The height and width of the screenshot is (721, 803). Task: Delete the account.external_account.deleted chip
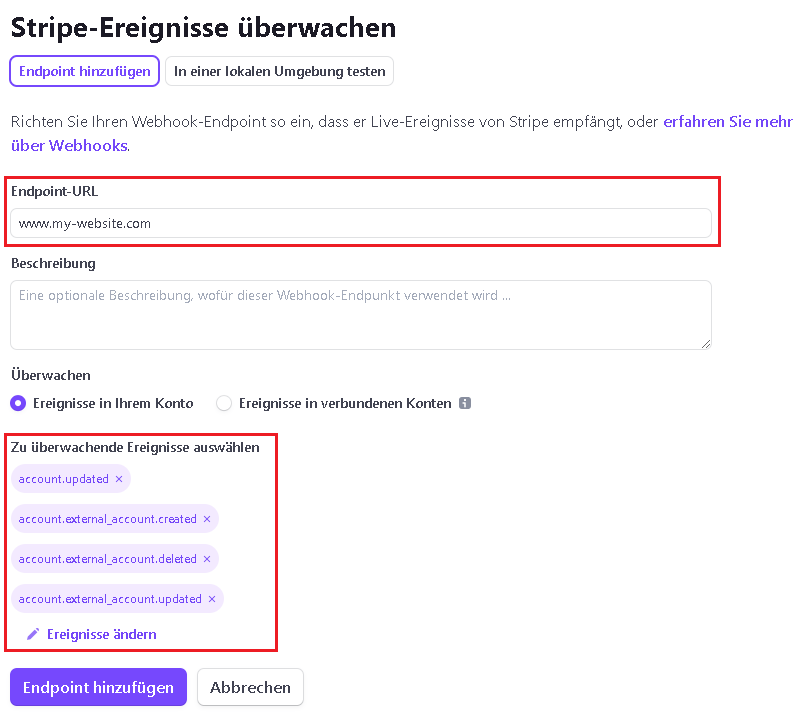[x=207, y=559]
